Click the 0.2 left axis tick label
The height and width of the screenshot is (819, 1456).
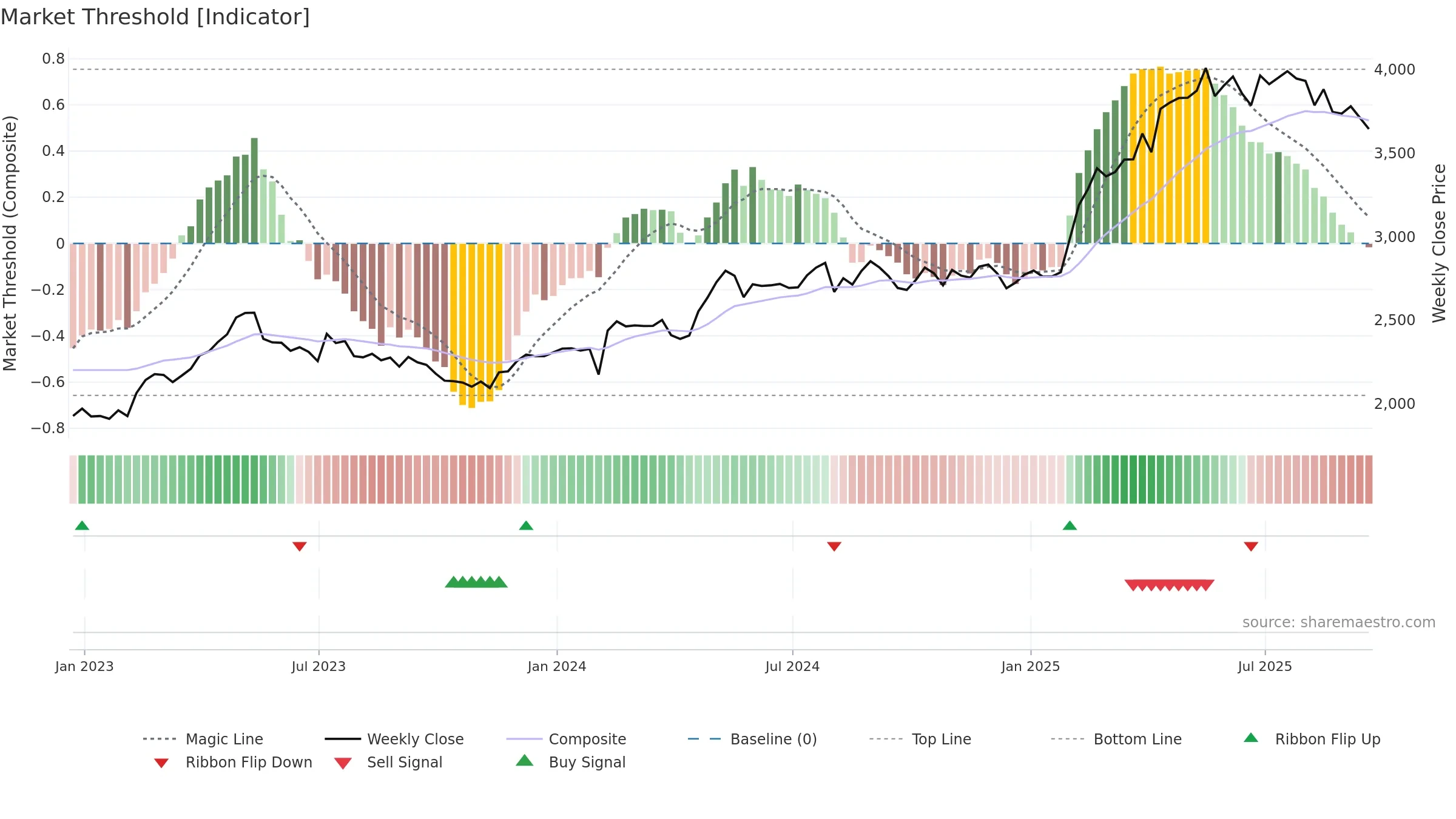point(53,197)
